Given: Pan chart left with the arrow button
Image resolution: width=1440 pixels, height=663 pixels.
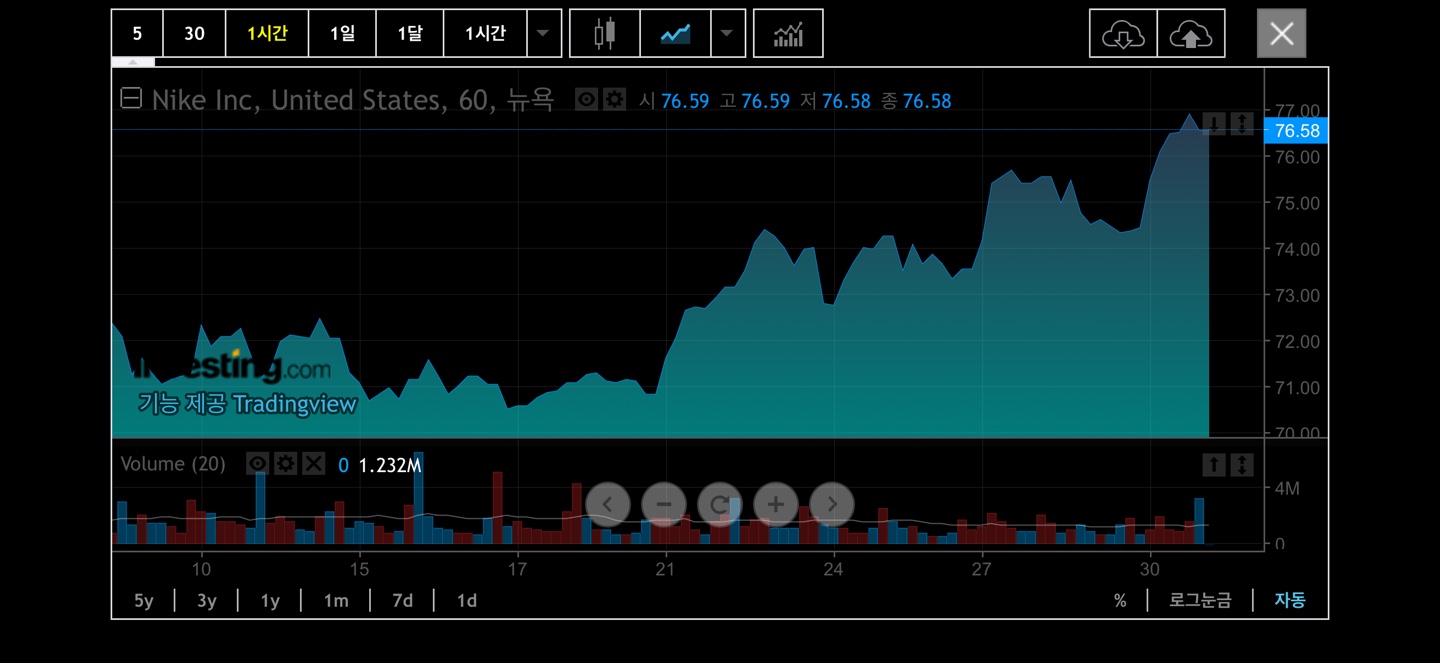Looking at the screenshot, I should 608,504.
